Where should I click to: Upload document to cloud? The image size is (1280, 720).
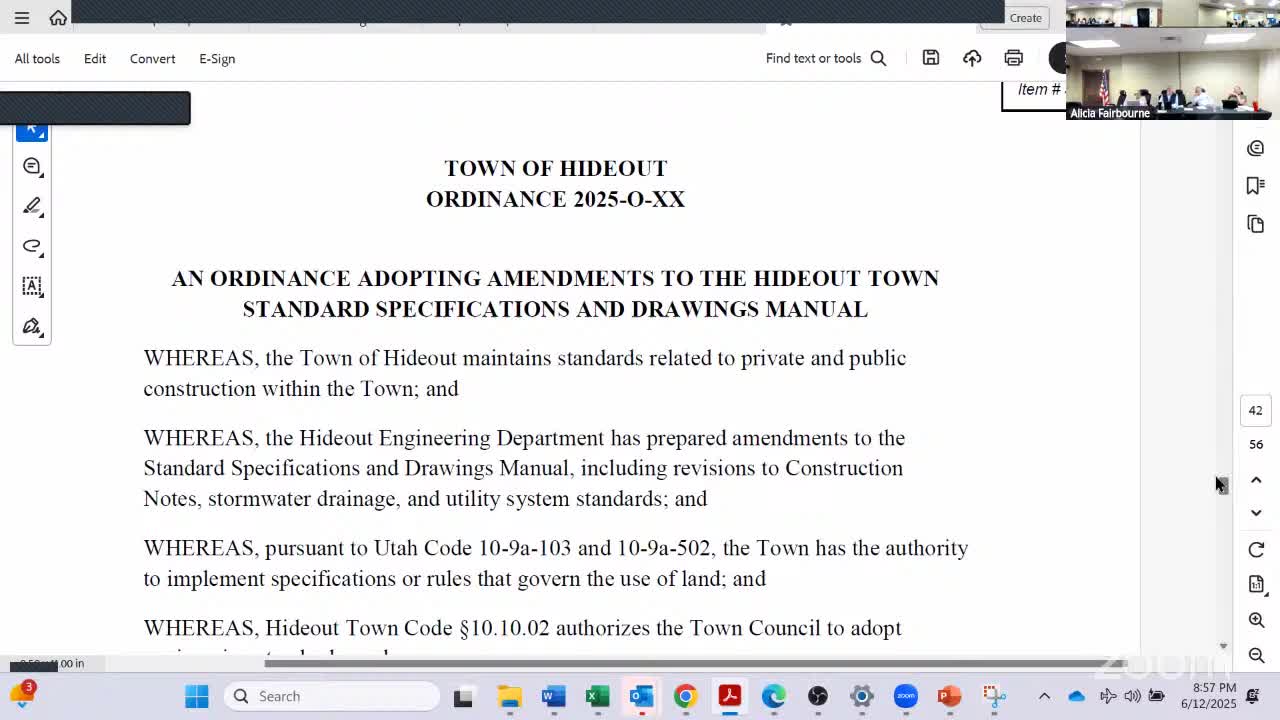point(972,58)
